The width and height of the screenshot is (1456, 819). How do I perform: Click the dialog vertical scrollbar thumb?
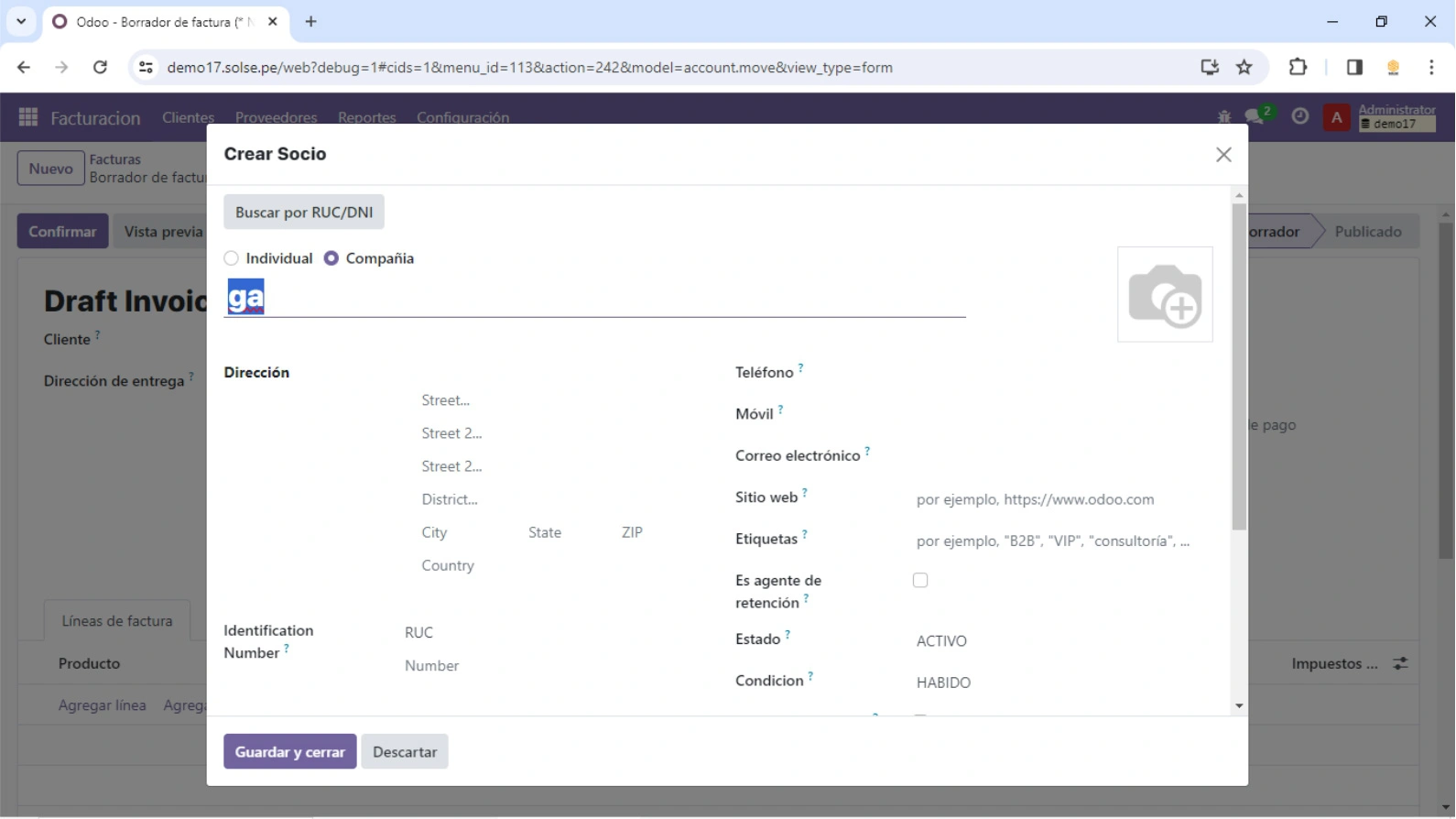(1239, 366)
